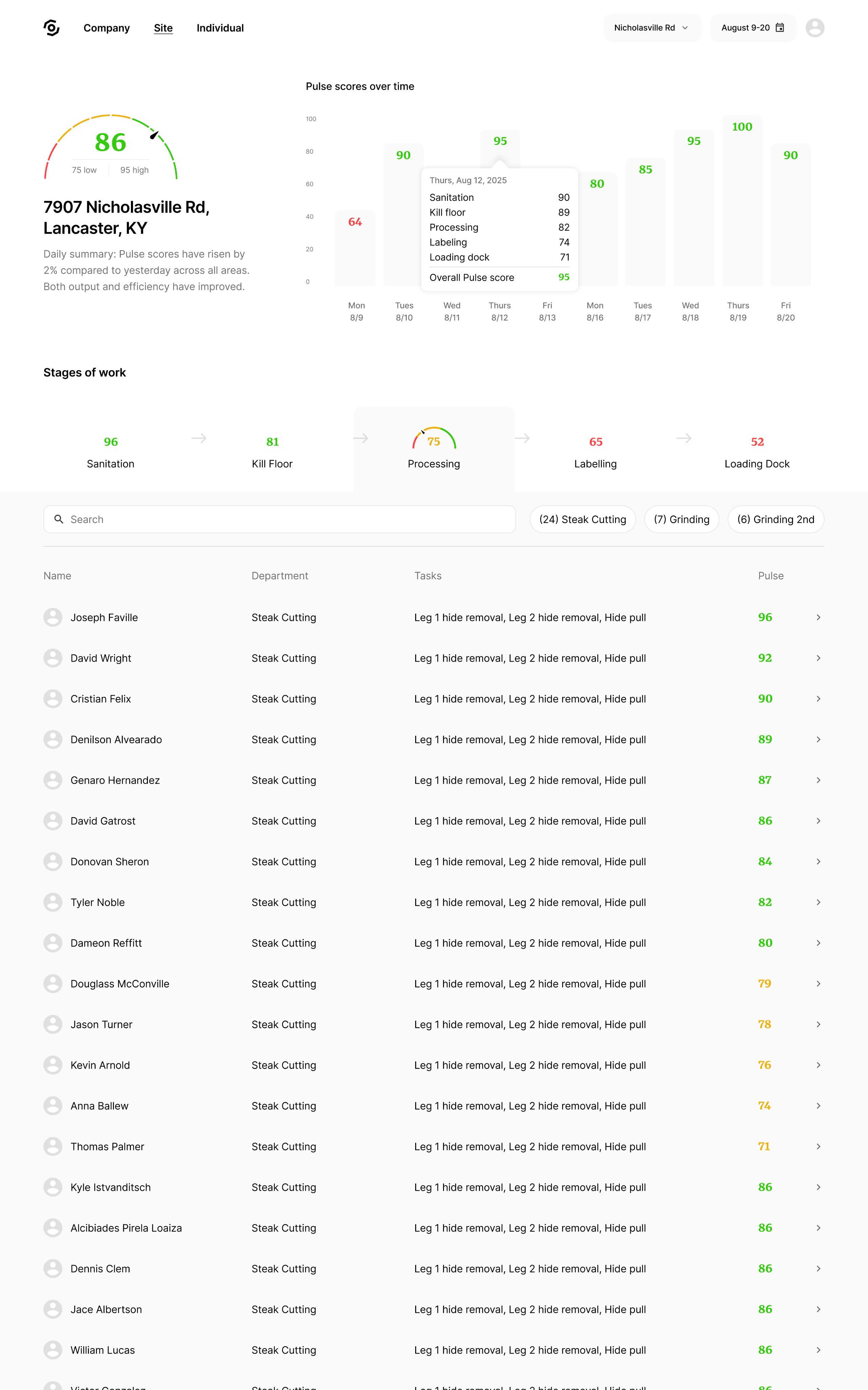Screen dimensions: 868x1390
Task: Select the Thurs 8/19 bar scoring 100
Action: [742, 201]
